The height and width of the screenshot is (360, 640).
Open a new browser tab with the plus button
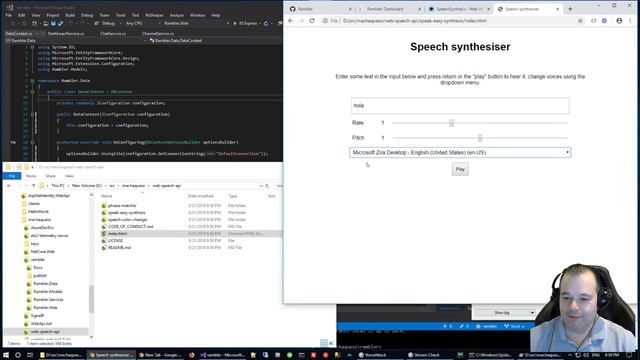click(x=570, y=9)
